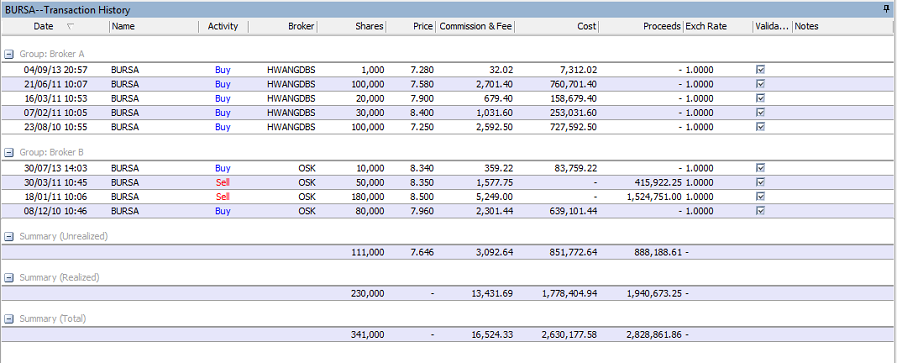Select the date 07/02/11 10:05

pos(55,113)
